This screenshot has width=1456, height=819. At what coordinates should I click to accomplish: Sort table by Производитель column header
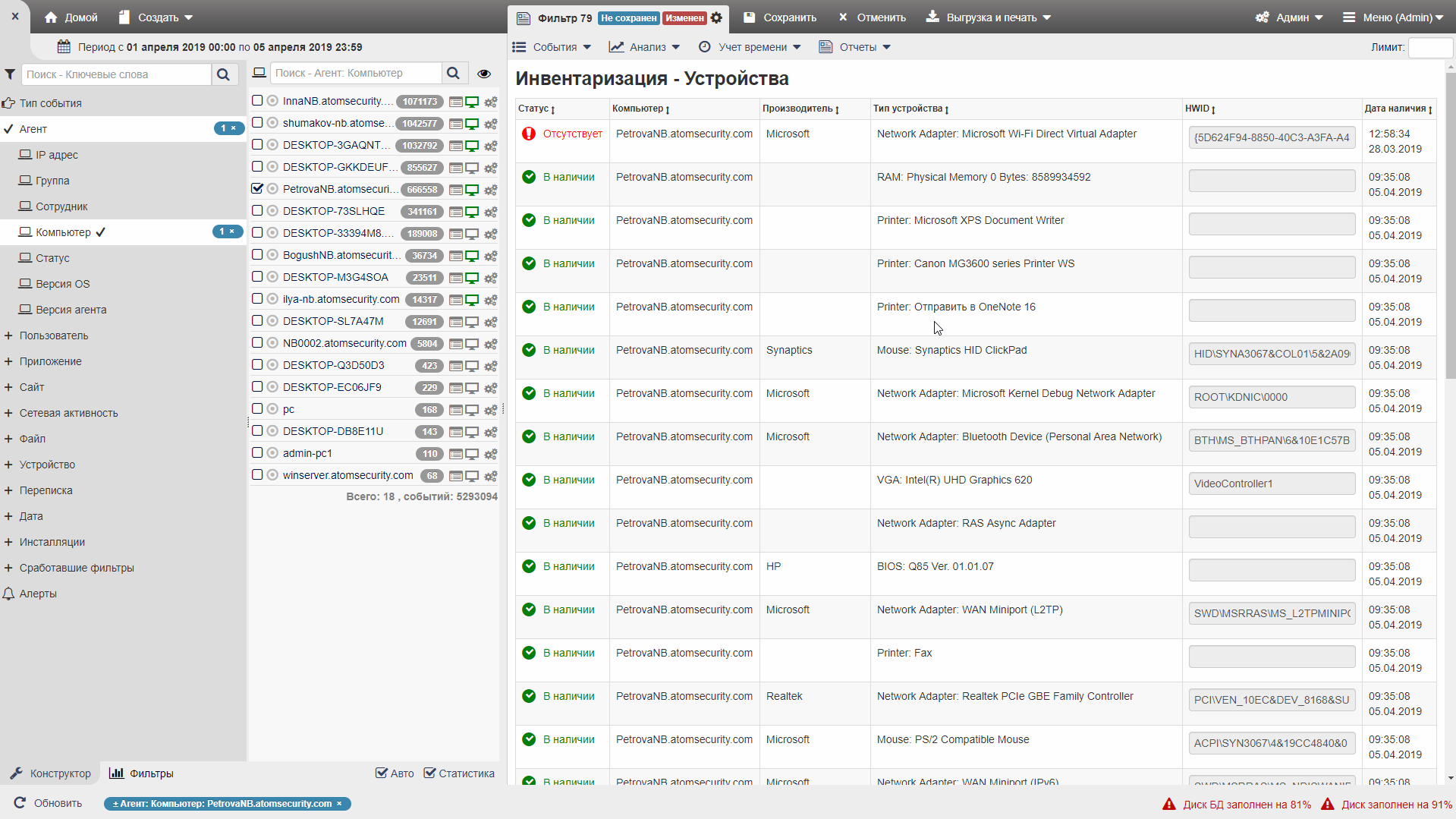(x=800, y=109)
